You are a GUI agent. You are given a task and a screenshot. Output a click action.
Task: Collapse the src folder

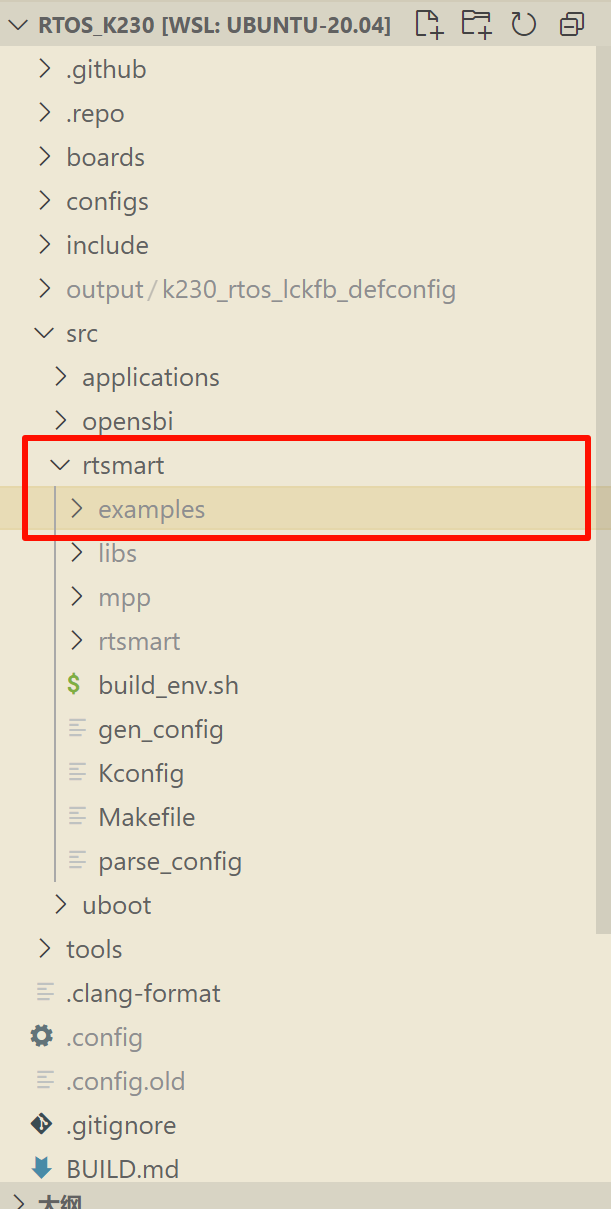pyautogui.click(x=82, y=333)
